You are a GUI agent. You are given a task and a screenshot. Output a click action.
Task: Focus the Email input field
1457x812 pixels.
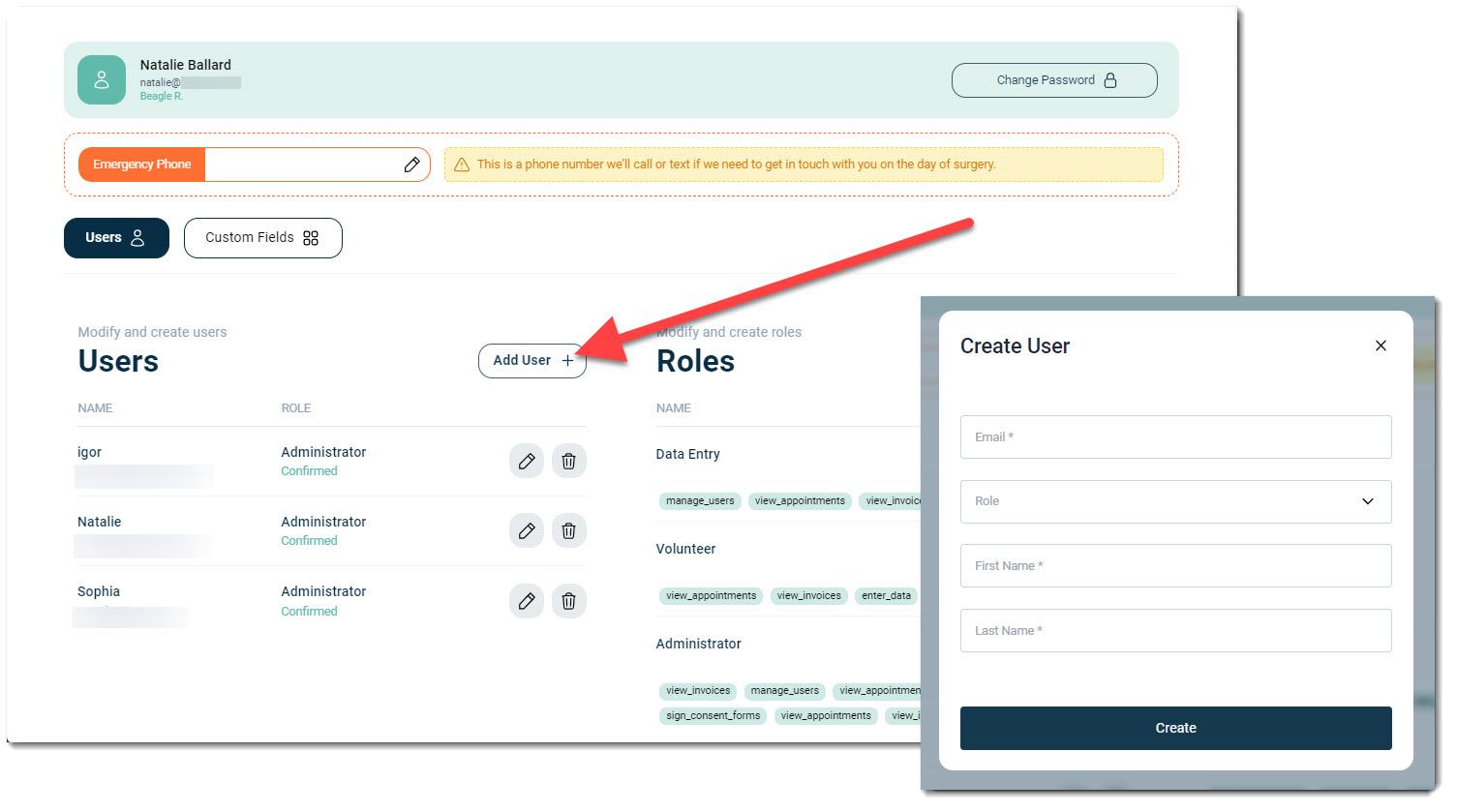click(x=1174, y=437)
